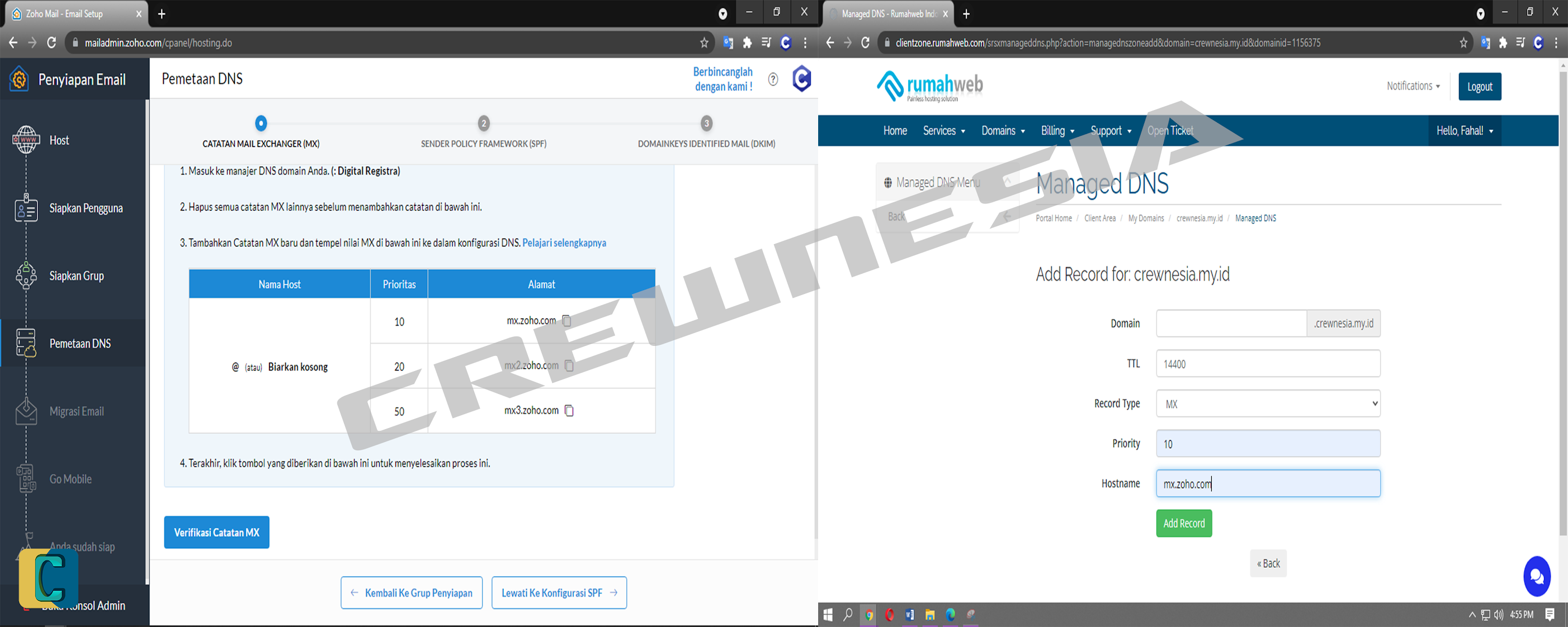Open help question mark icon in Zoho

[772, 79]
